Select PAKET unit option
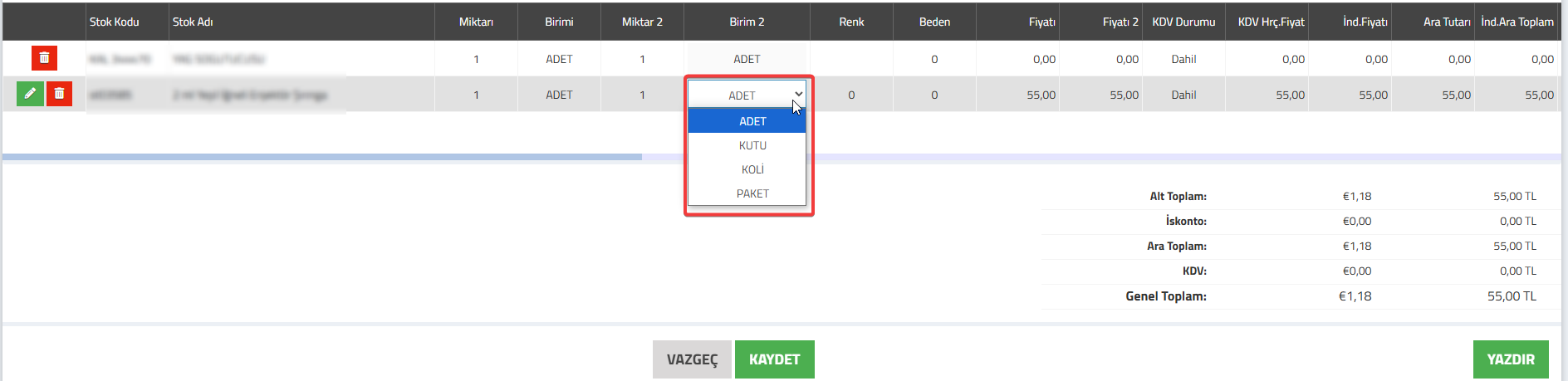1568x381 pixels. tap(747, 193)
